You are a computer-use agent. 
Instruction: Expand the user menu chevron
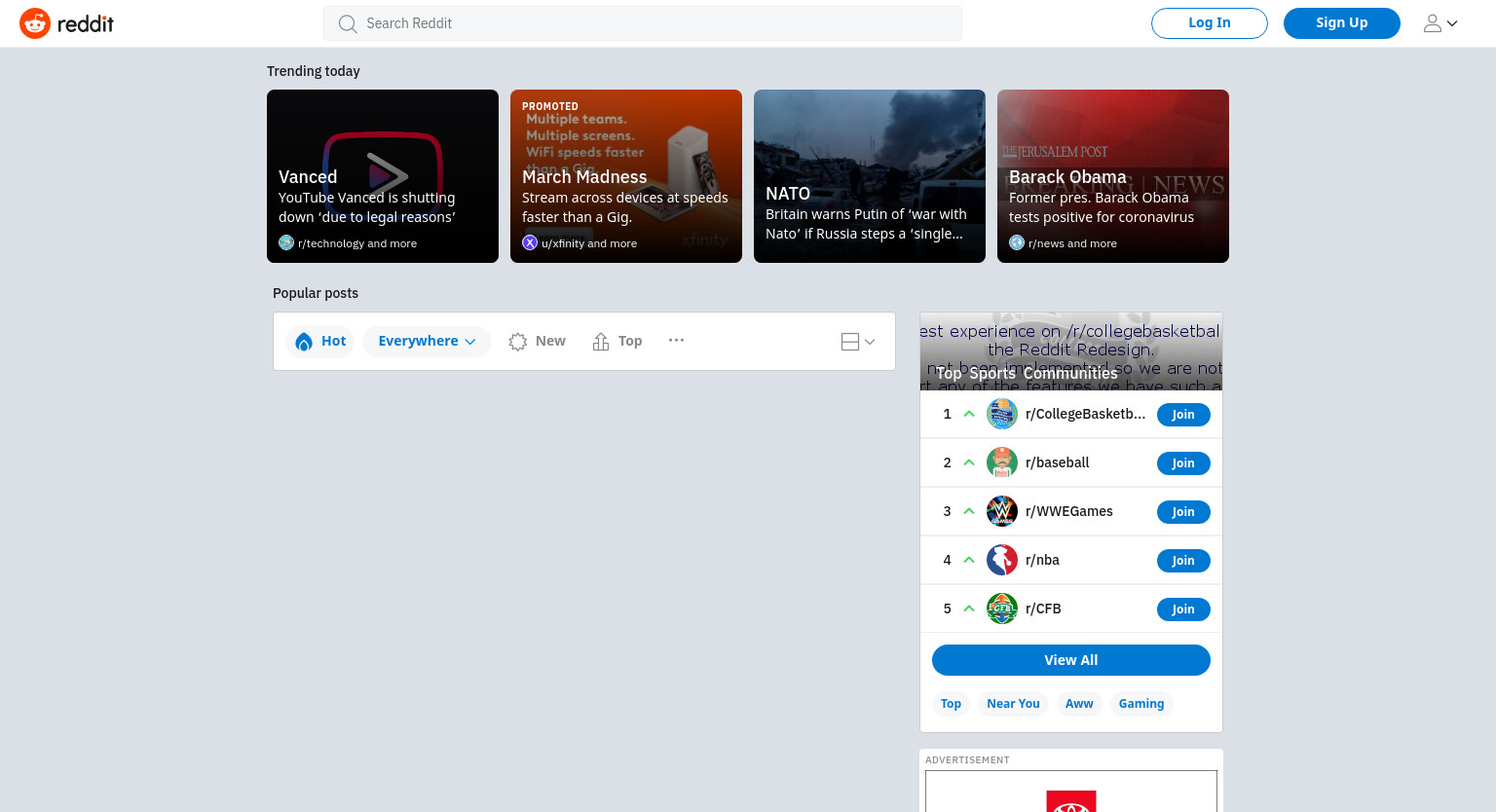[1452, 23]
